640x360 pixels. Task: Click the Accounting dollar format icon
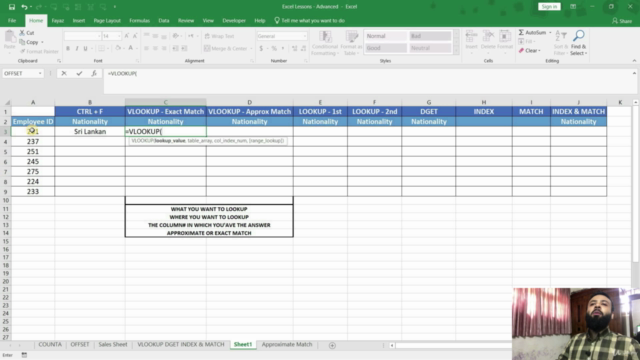pos(261,49)
